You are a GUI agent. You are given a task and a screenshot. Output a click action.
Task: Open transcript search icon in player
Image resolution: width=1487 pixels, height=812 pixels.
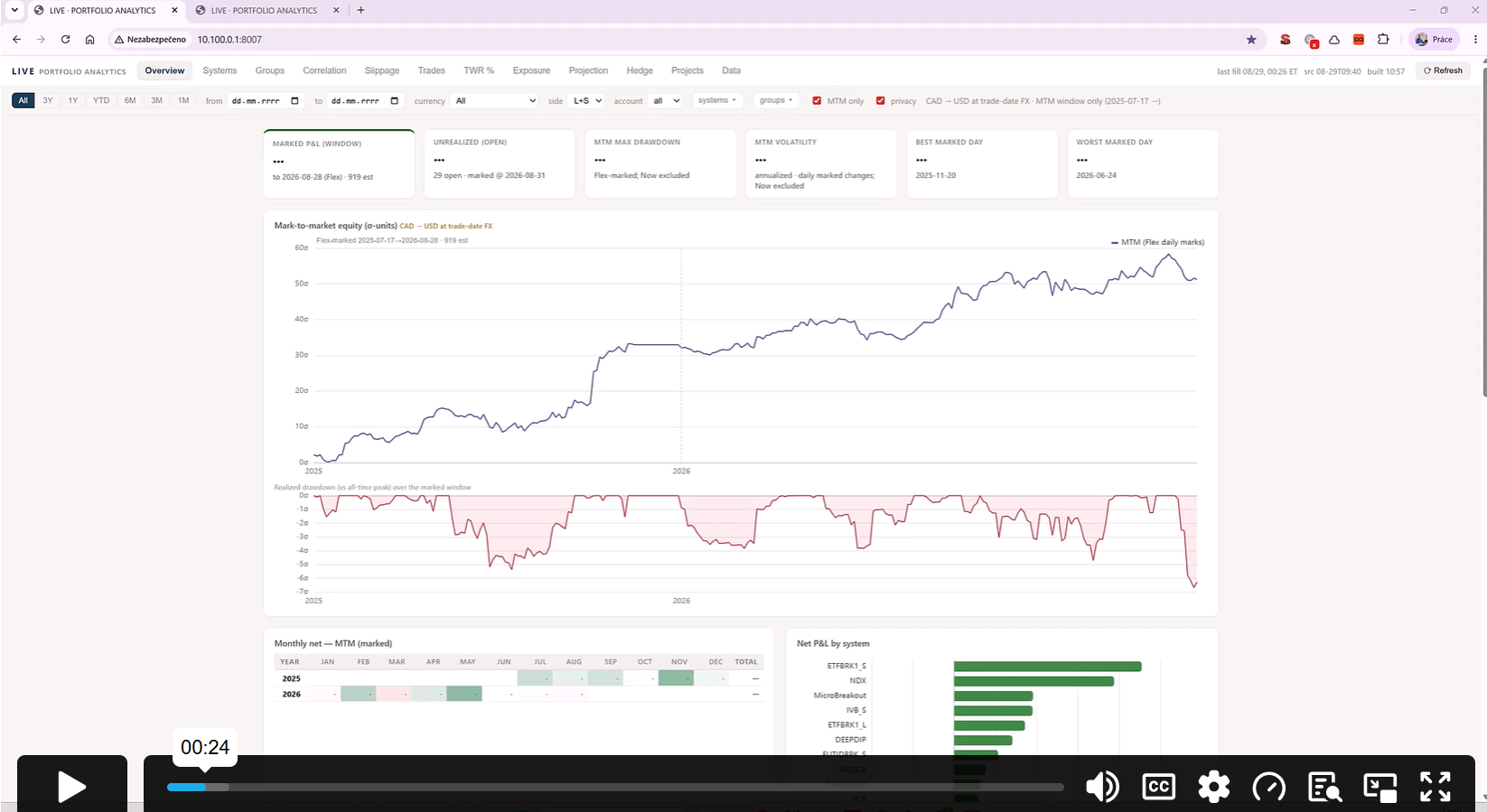click(1324, 787)
